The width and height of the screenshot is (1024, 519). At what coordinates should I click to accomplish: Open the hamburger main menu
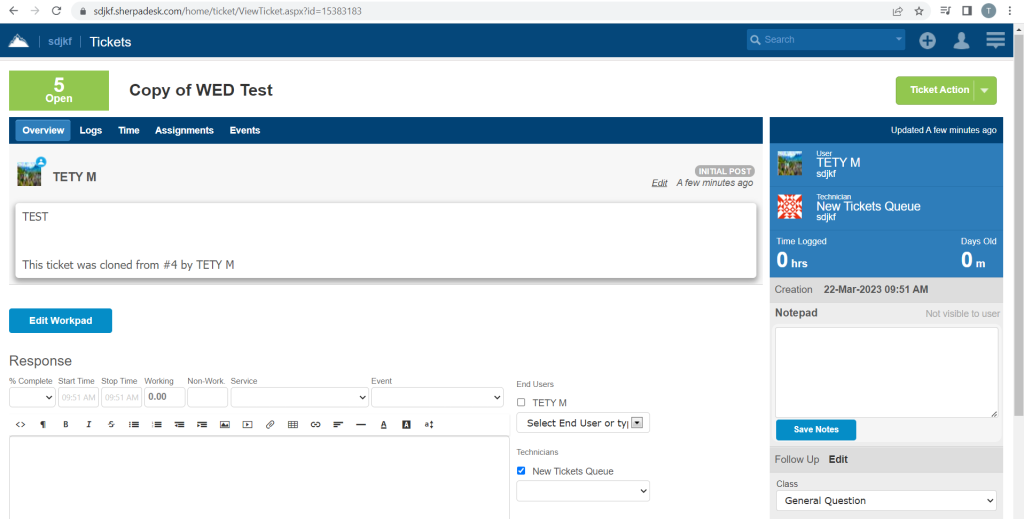[x=995, y=40]
